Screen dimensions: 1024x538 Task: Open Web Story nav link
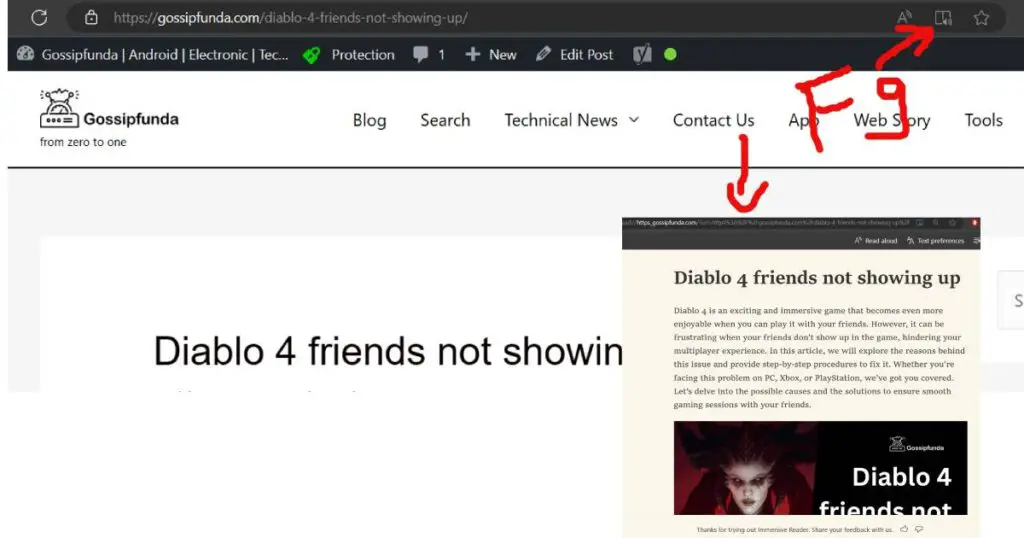(892, 120)
